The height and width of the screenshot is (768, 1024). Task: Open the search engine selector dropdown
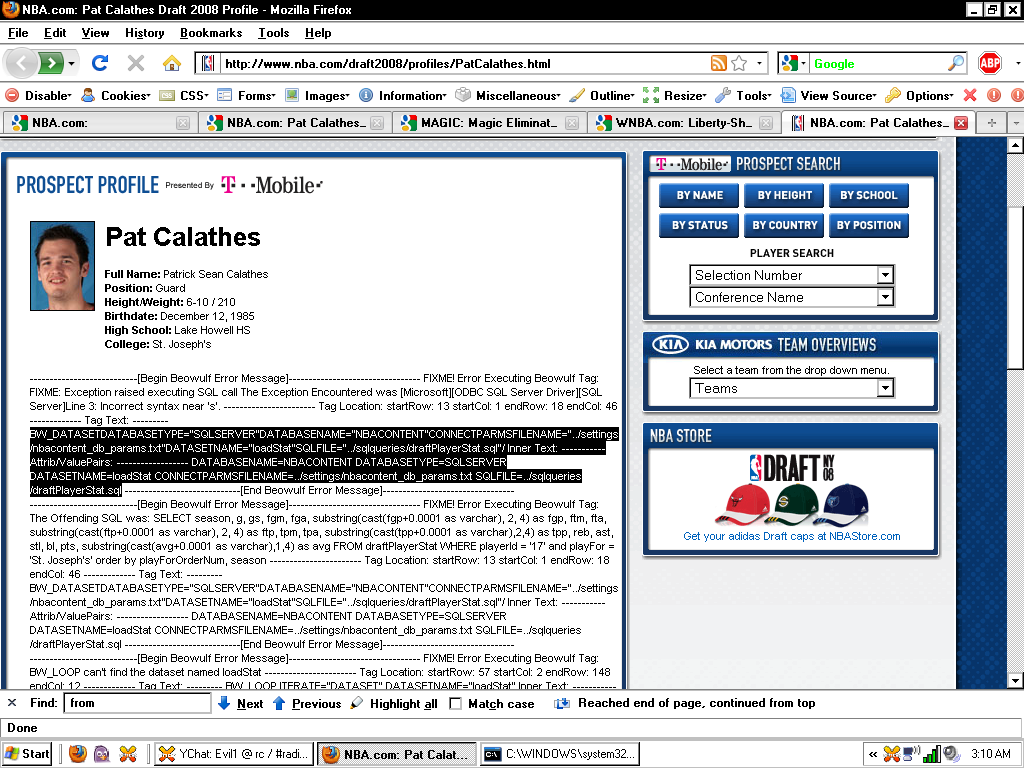(x=794, y=63)
